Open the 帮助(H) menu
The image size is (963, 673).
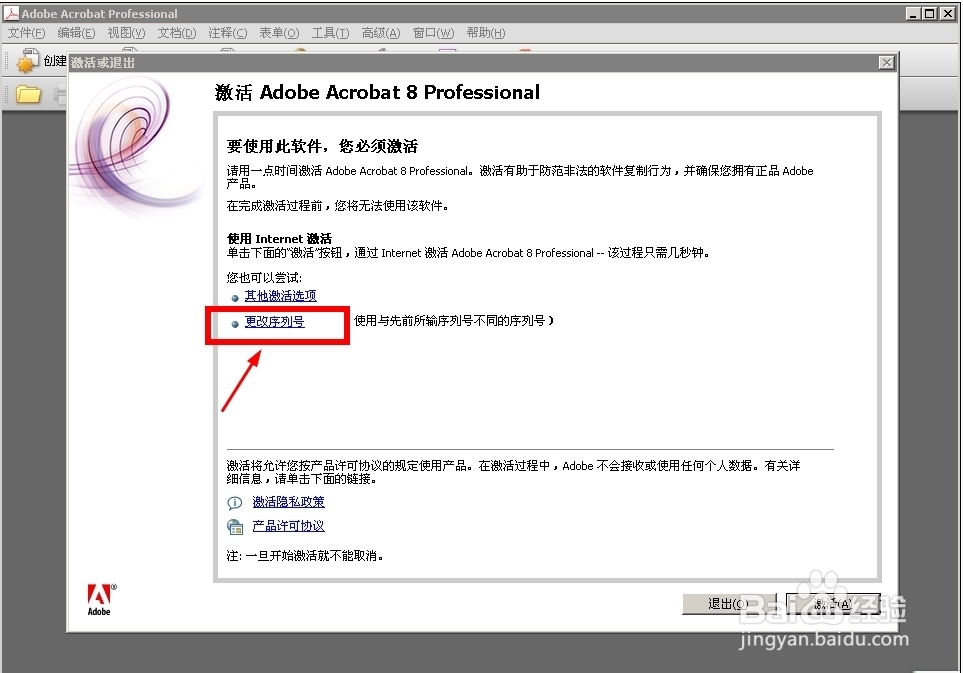(485, 32)
